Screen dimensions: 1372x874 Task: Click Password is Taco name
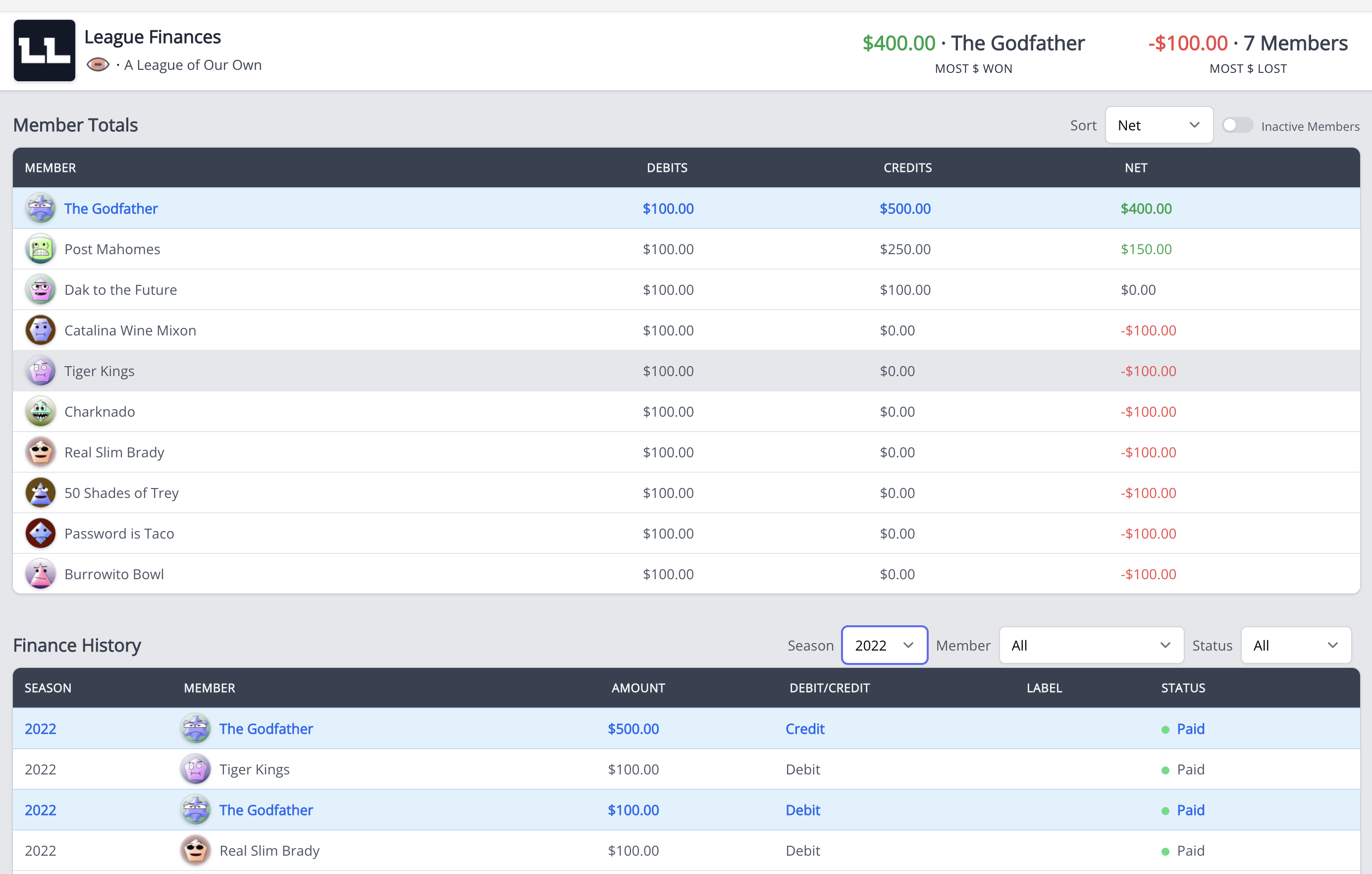click(119, 534)
